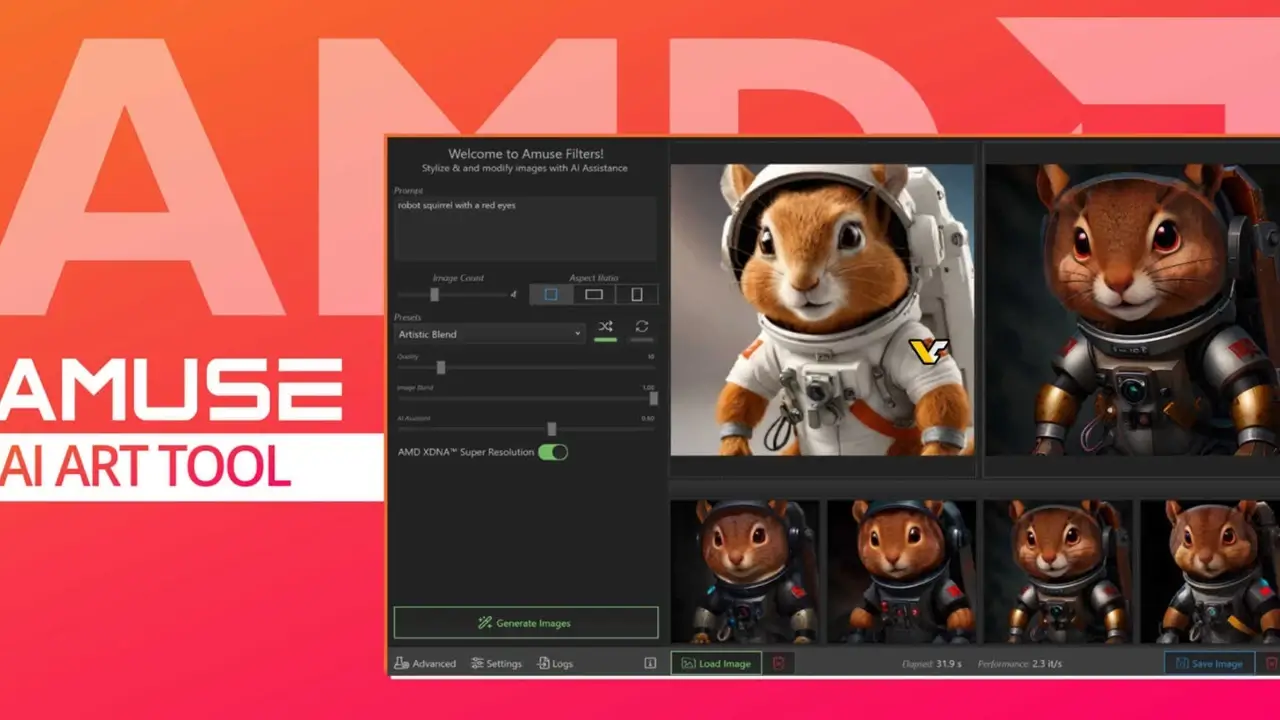Toggle the green switch under the shuffle icon
Viewport: 1280px width, 720px height.
pyautogui.click(x=603, y=339)
